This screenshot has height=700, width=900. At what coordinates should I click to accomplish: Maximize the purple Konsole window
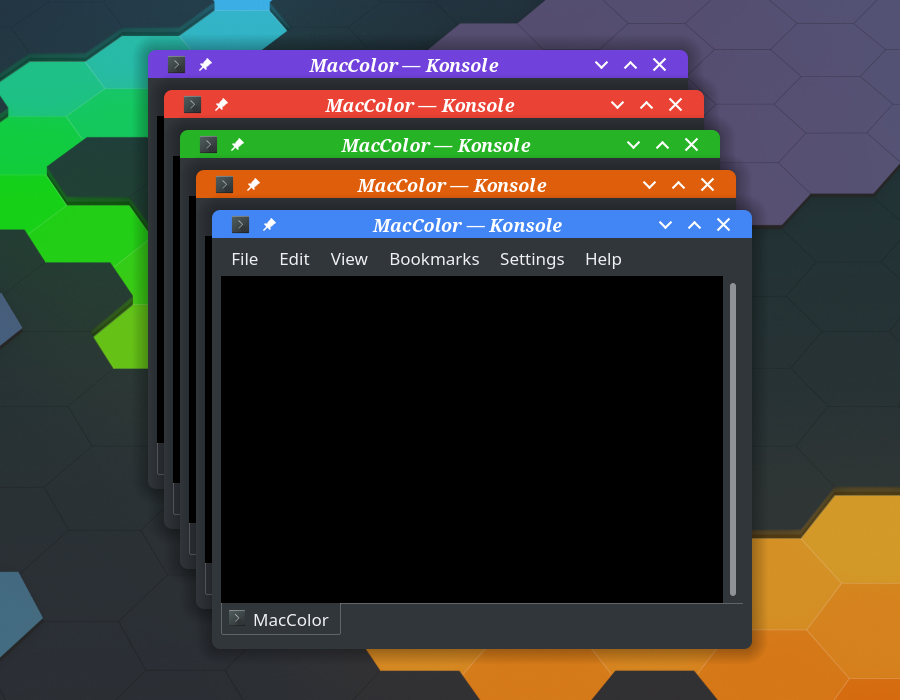pyautogui.click(x=630, y=65)
